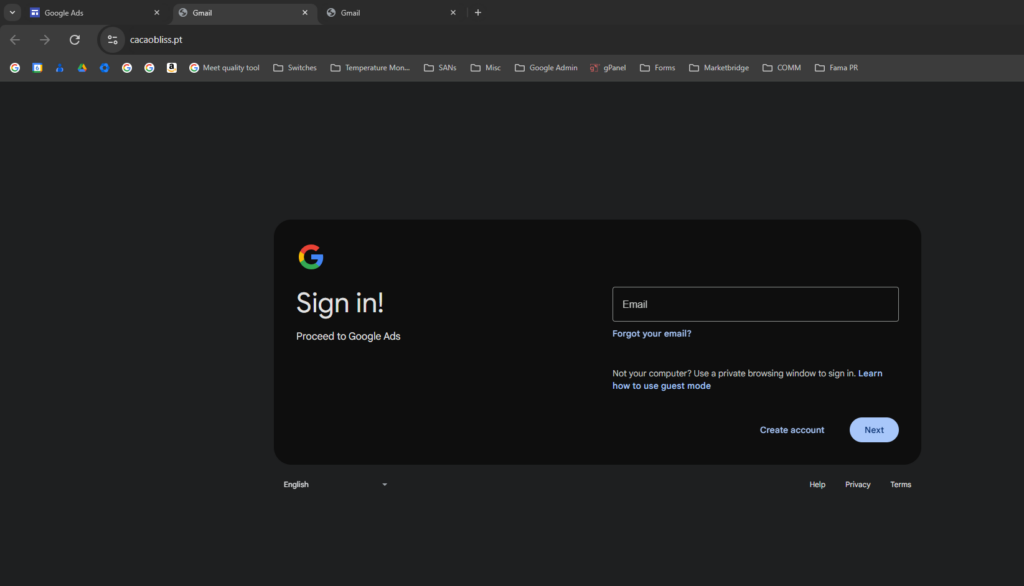Expand the Marketbridge bookmark folder
The image size is (1024, 586).
718,68
